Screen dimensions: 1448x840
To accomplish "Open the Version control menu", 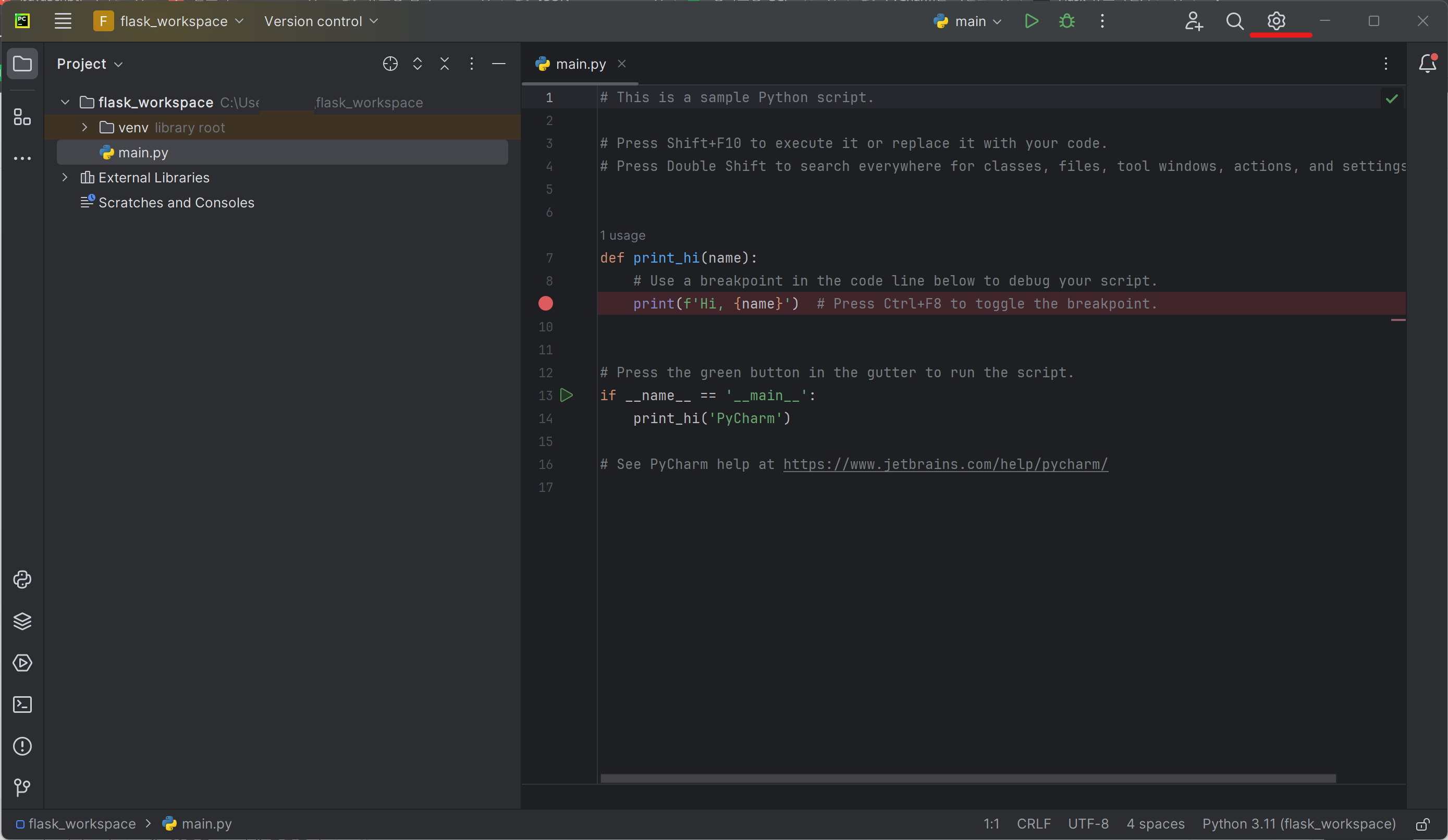I will pos(321,21).
